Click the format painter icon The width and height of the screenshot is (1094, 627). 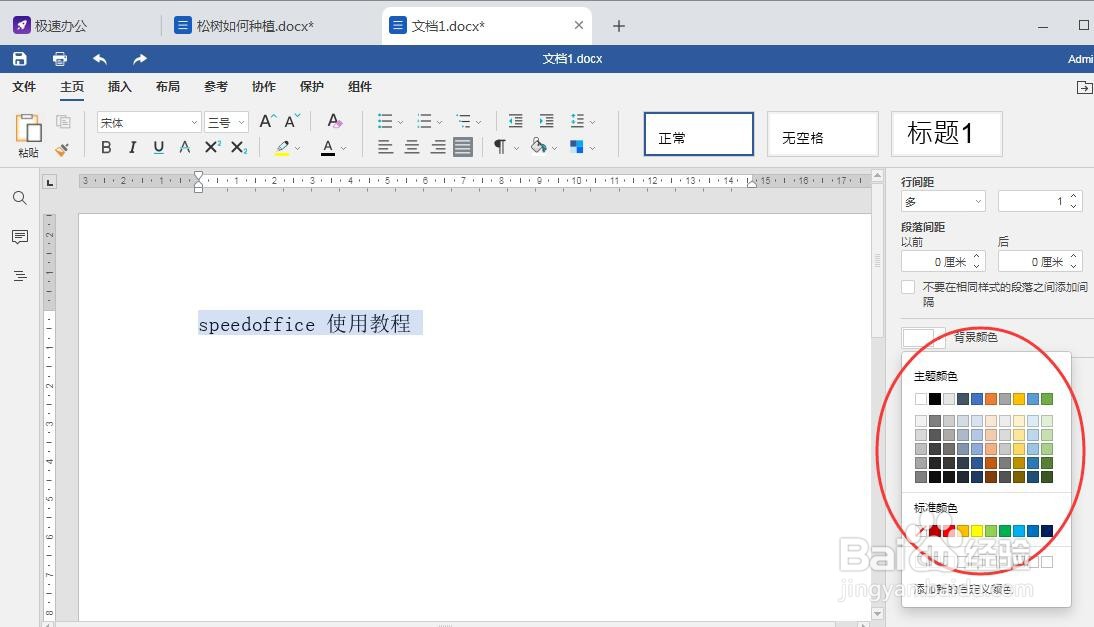(x=60, y=150)
